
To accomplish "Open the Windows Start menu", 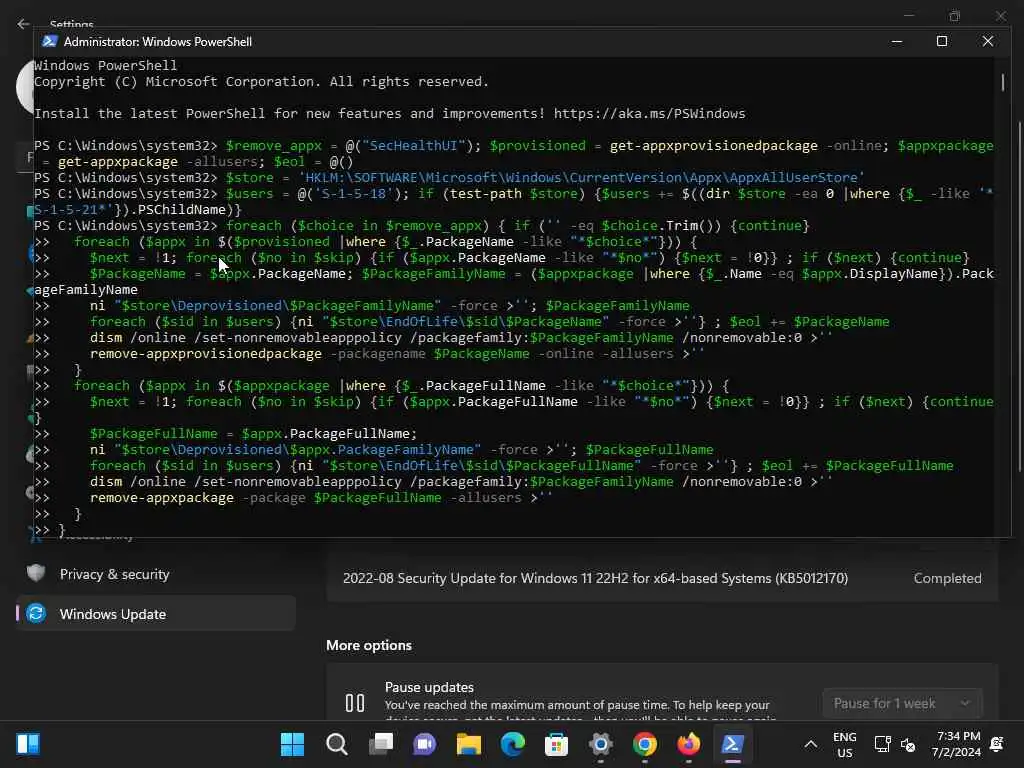I will point(292,744).
